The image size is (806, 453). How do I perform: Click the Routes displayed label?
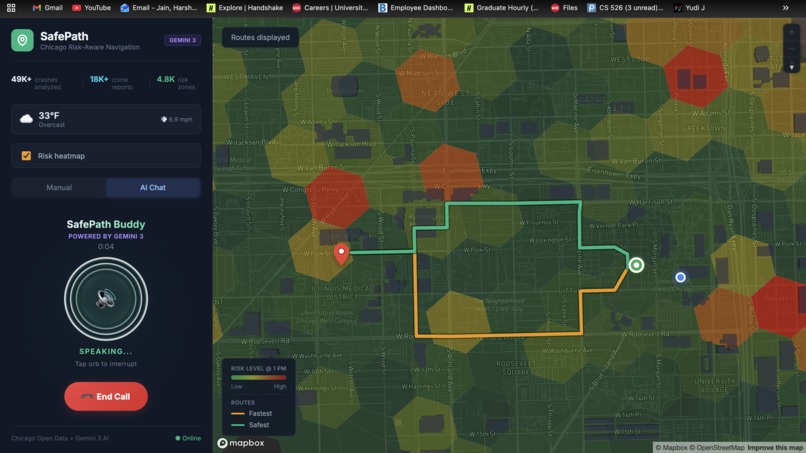click(x=260, y=38)
